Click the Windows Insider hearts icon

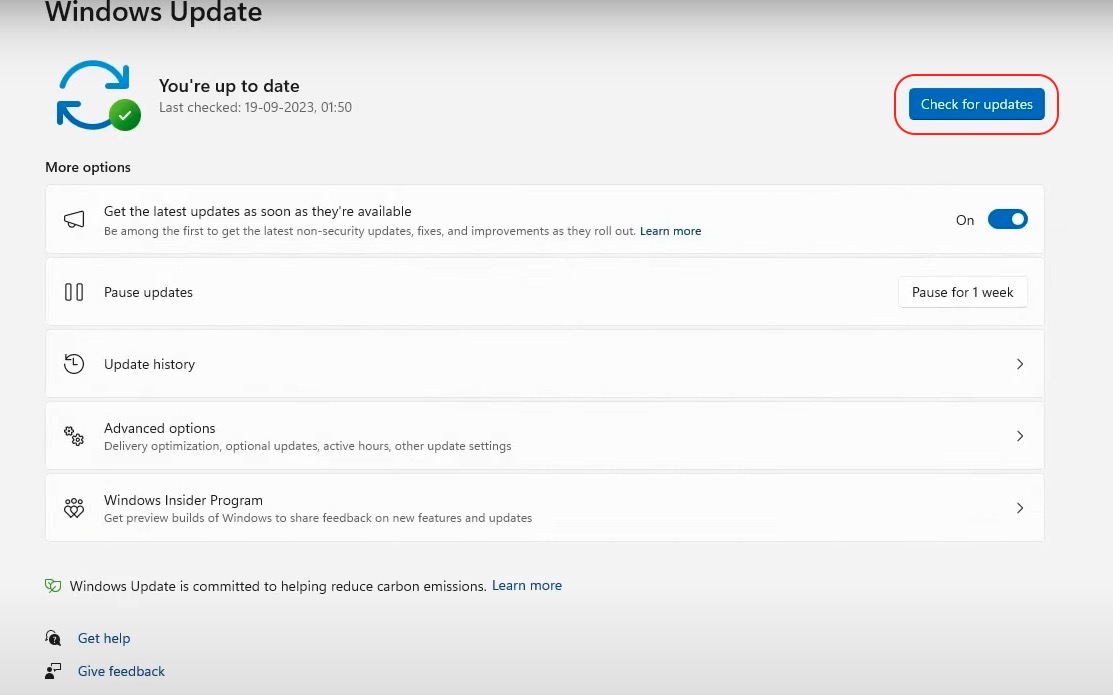[x=74, y=508]
